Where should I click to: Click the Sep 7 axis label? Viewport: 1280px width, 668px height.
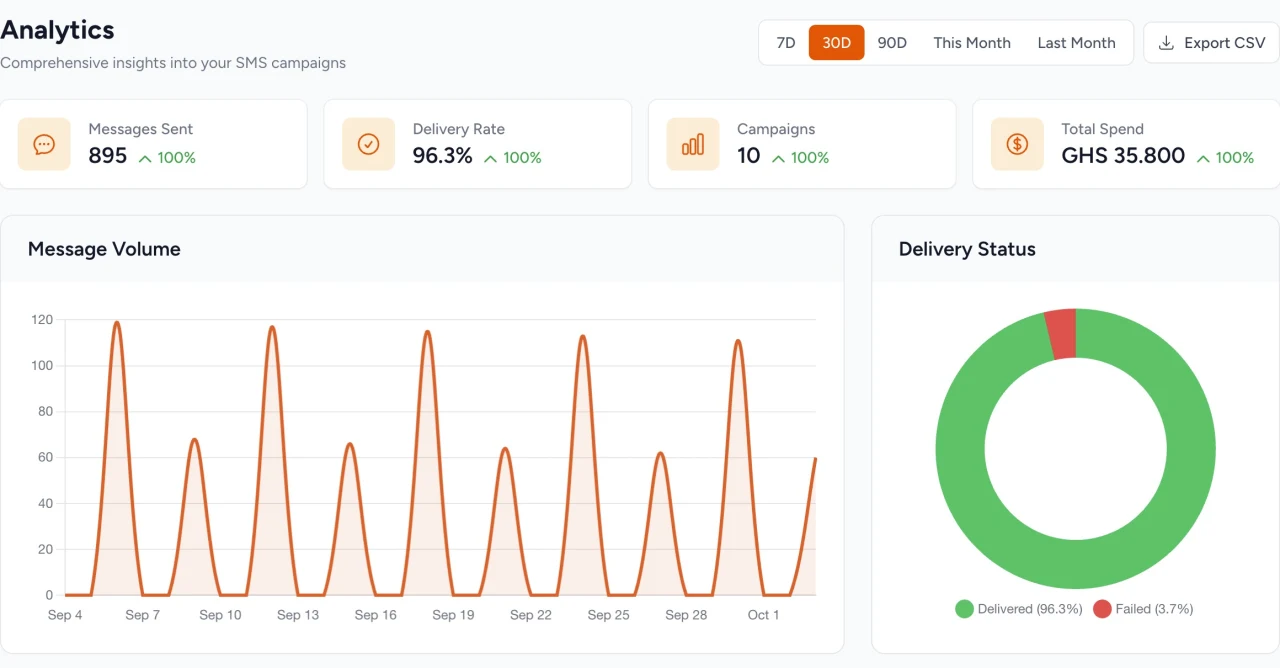[142, 615]
